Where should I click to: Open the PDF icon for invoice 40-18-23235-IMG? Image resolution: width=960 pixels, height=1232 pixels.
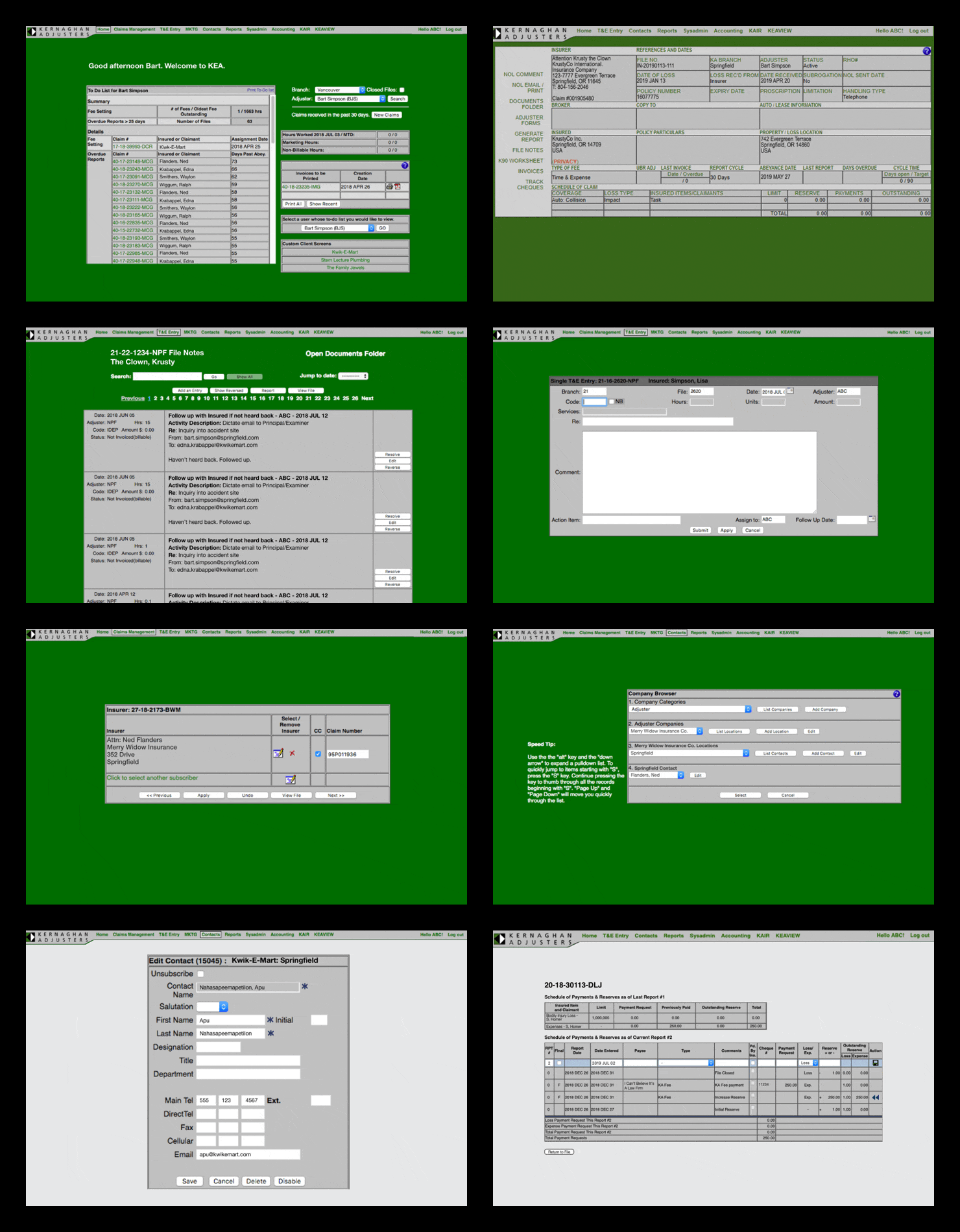pos(398,187)
